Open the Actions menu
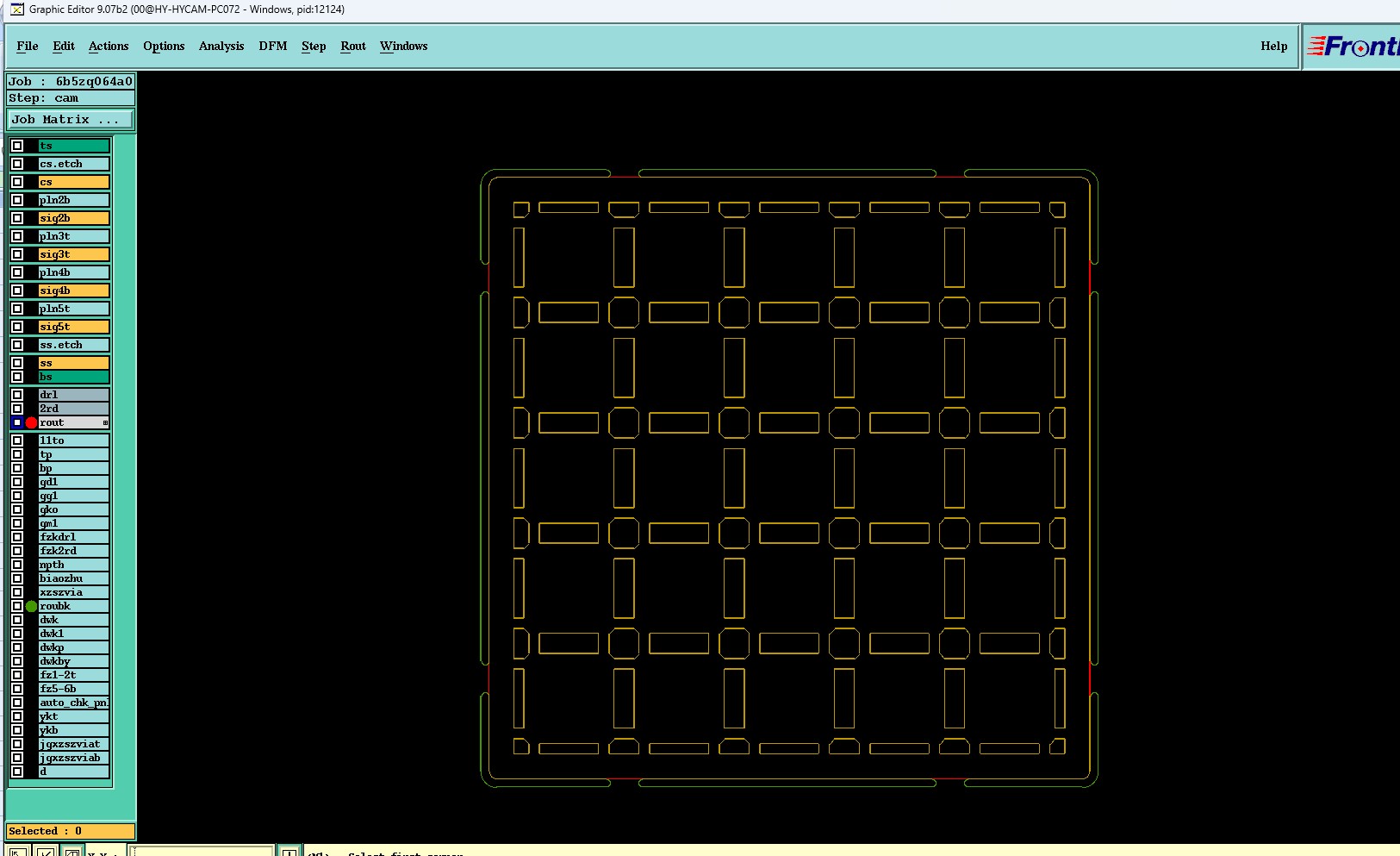 (x=109, y=46)
